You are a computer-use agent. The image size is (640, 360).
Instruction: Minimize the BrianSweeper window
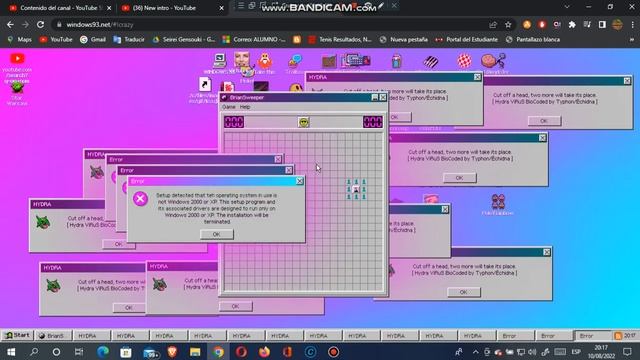pyautogui.click(x=375, y=98)
